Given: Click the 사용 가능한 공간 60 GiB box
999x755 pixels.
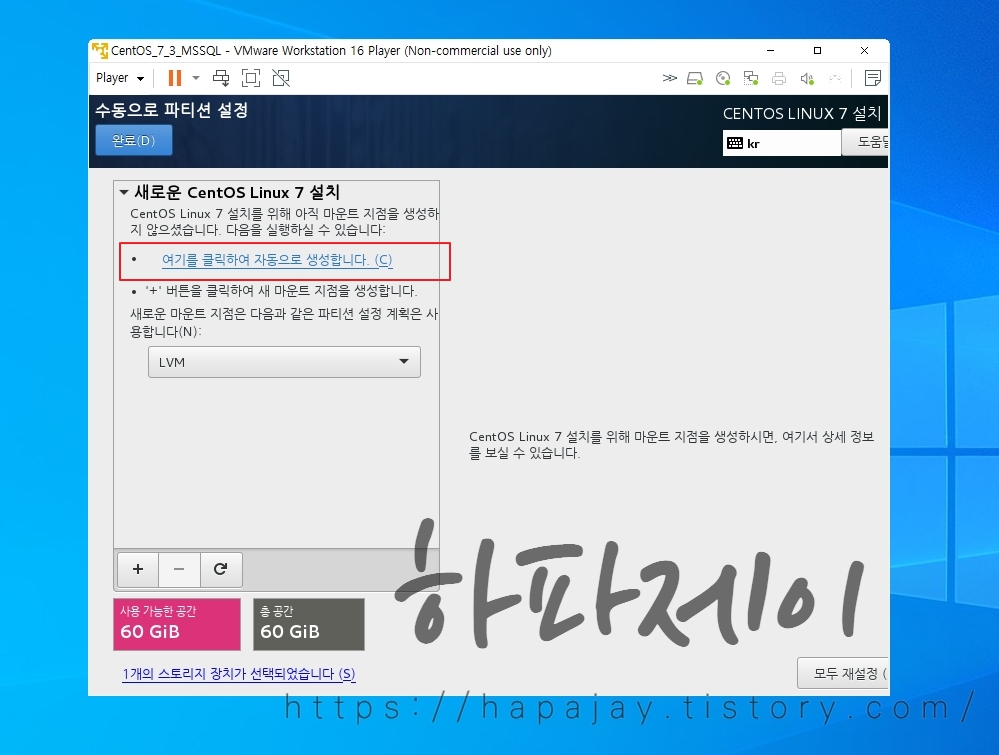Looking at the screenshot, I should 177,624.
